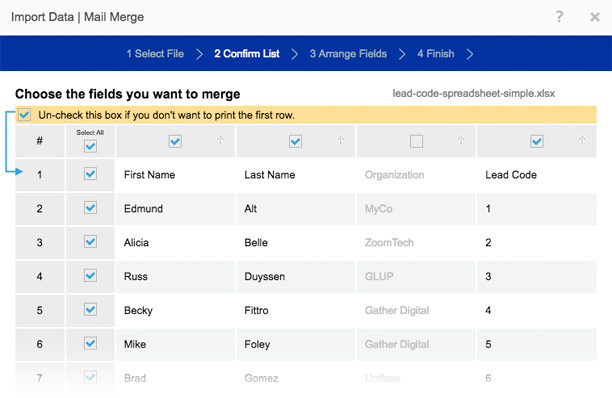Go to step 4 Finish
Screen dimensions: 612x398
click(x=436, y=54)
